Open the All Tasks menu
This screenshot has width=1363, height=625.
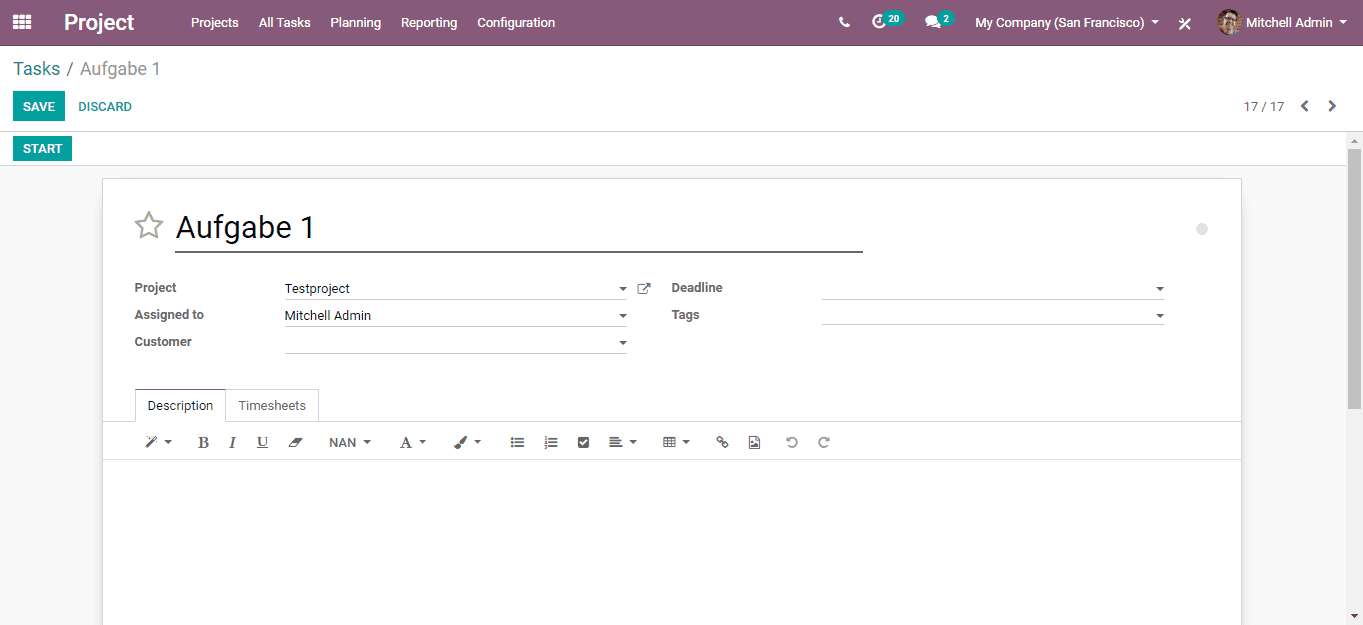pyautogui.click(x=284, y=22)
